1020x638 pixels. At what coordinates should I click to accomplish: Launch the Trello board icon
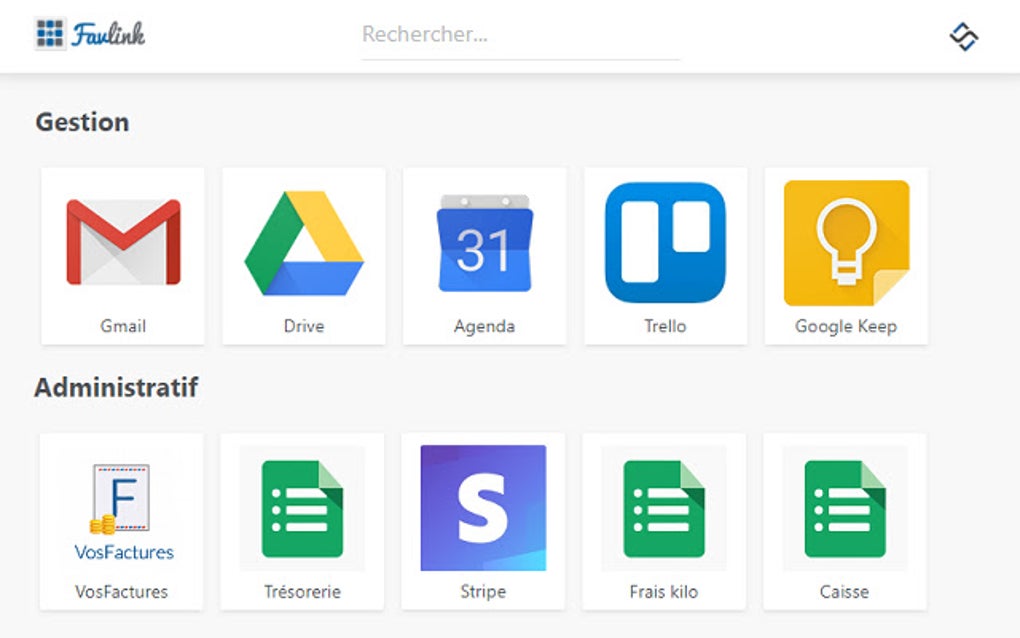pyautogui.click(x=665, y=243)
